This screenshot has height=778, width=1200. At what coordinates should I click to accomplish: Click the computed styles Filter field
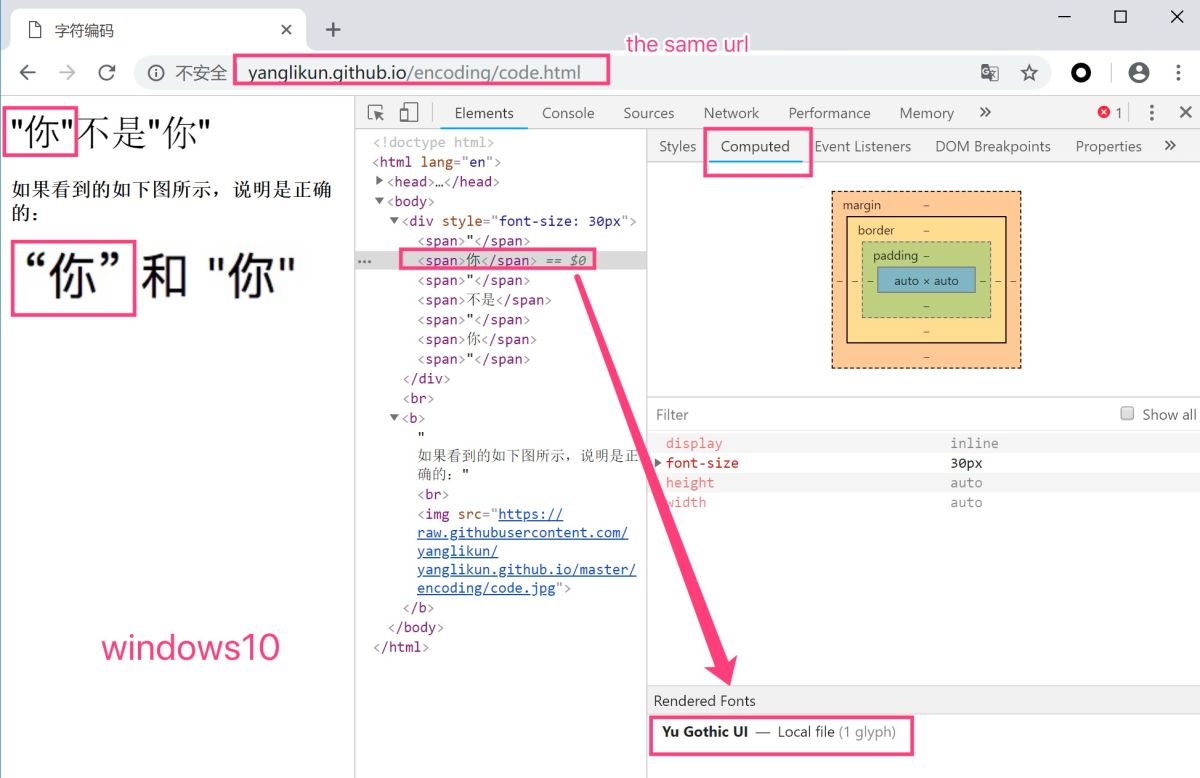tap(880, 414)
